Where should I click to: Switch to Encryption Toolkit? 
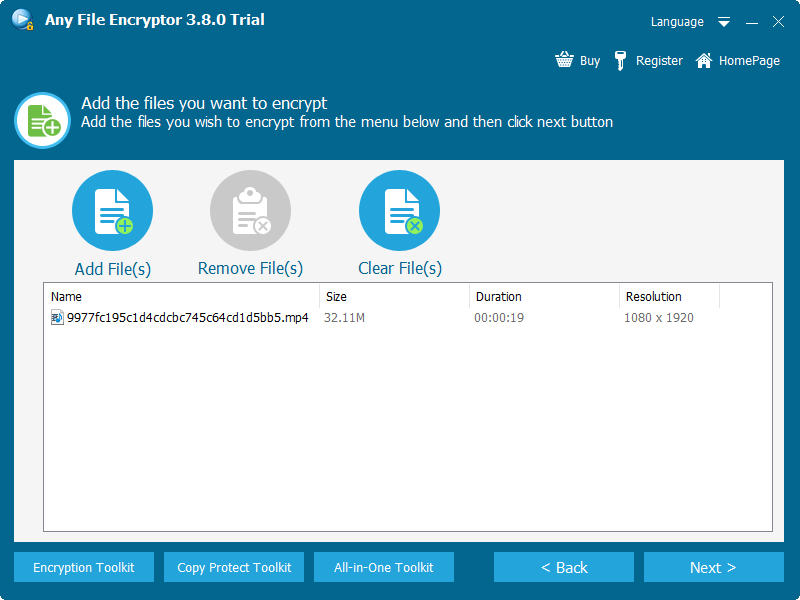click(84, 567)
